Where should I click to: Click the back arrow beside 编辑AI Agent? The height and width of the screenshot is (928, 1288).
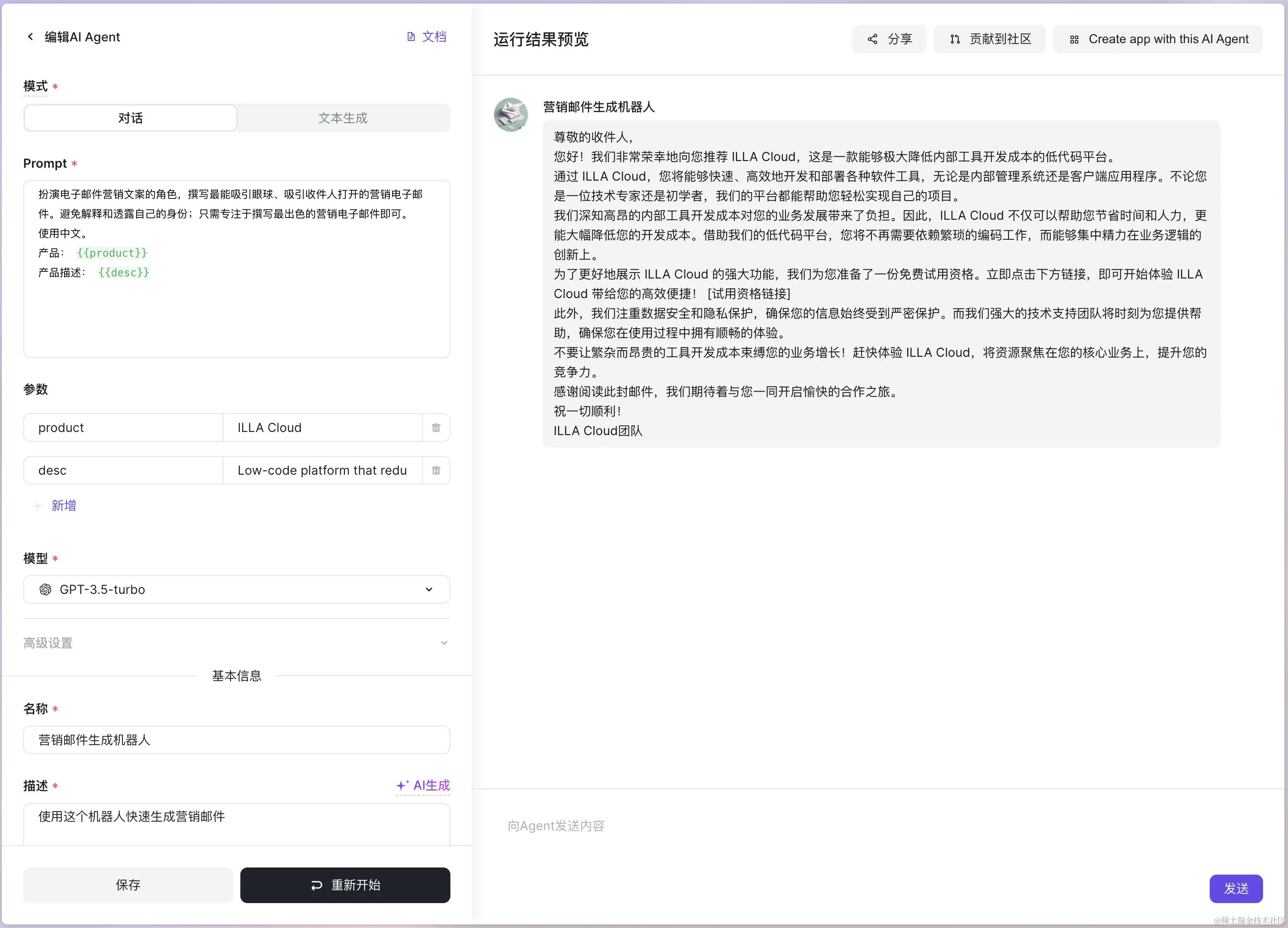pyautogui.click(x=30, y=37)
